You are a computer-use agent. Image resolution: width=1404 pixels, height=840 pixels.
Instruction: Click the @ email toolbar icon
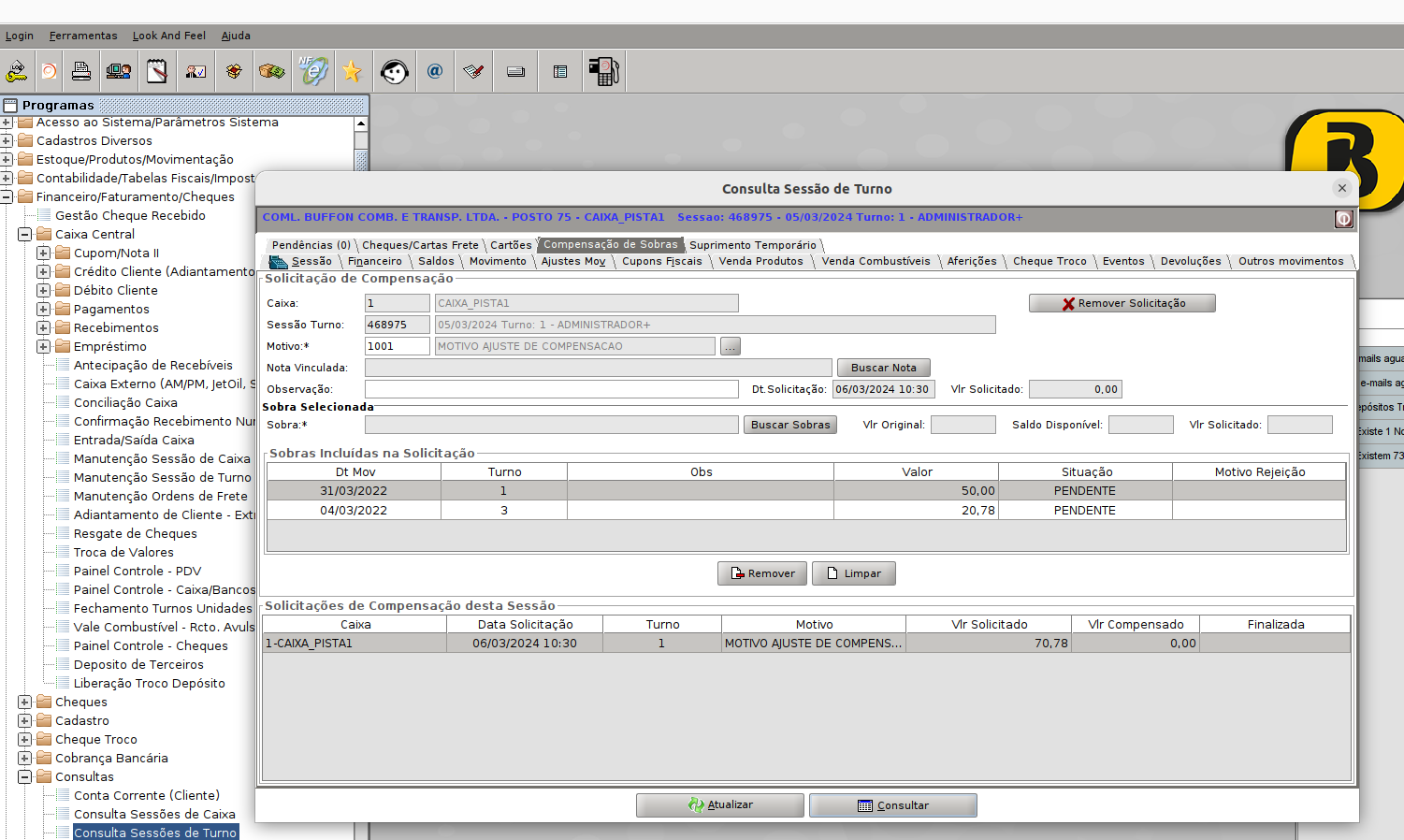click(435, 71)
